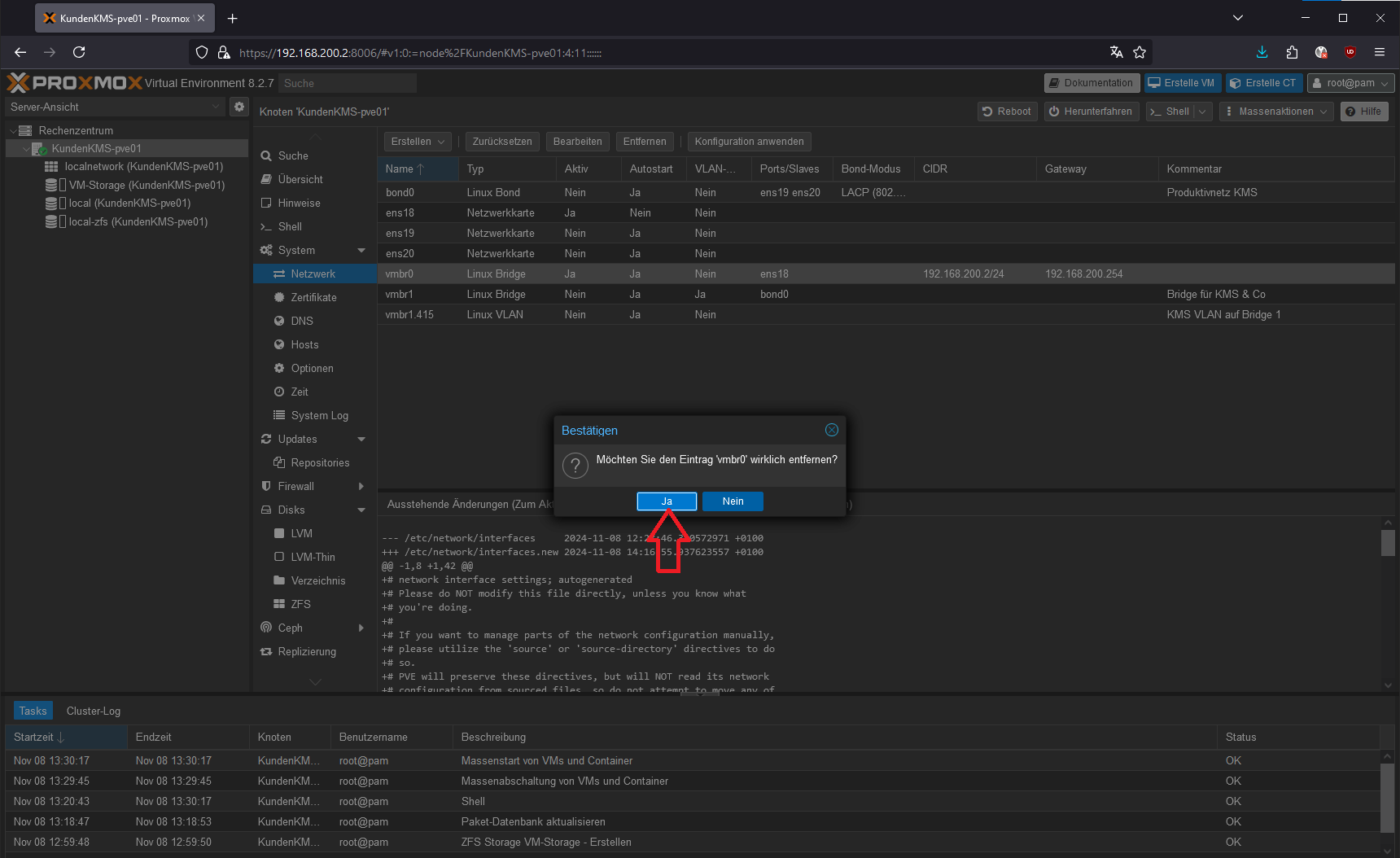Open the Erstellen dropdown in network toolbar
The image size is (1400, 858).
(x=418, y=142)
